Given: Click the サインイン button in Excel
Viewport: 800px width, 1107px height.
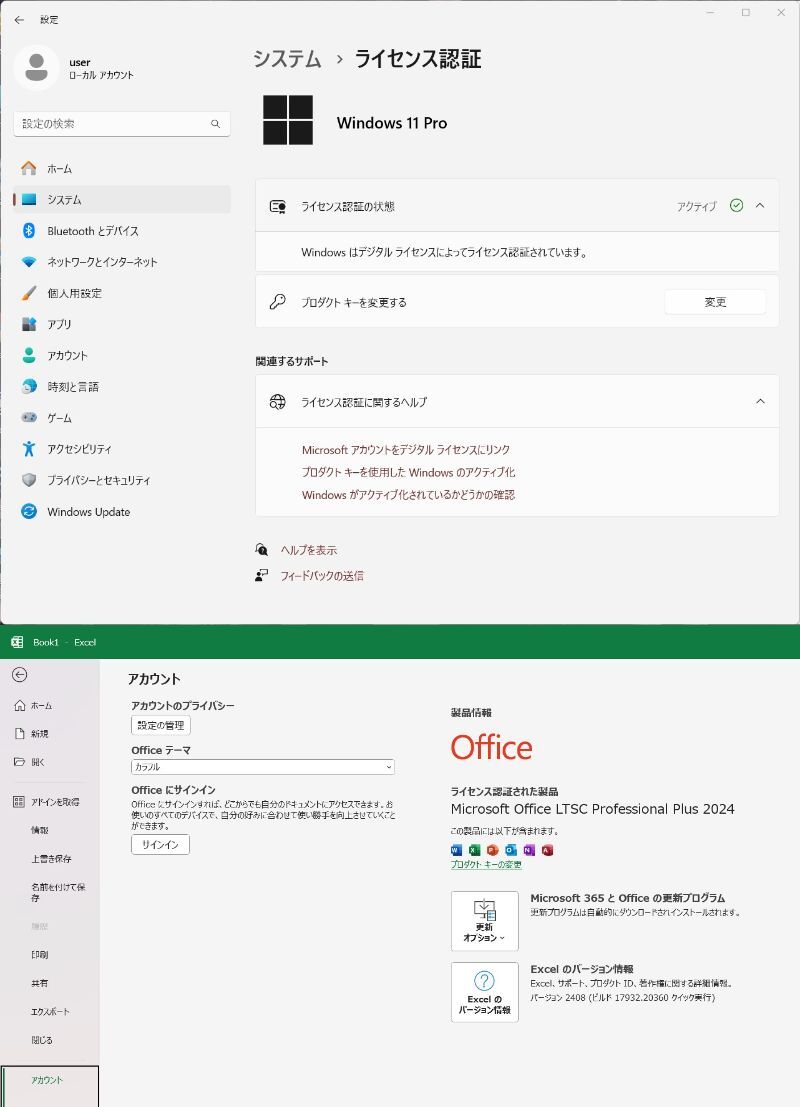Looking at the screenshot, I should point(160,844).
